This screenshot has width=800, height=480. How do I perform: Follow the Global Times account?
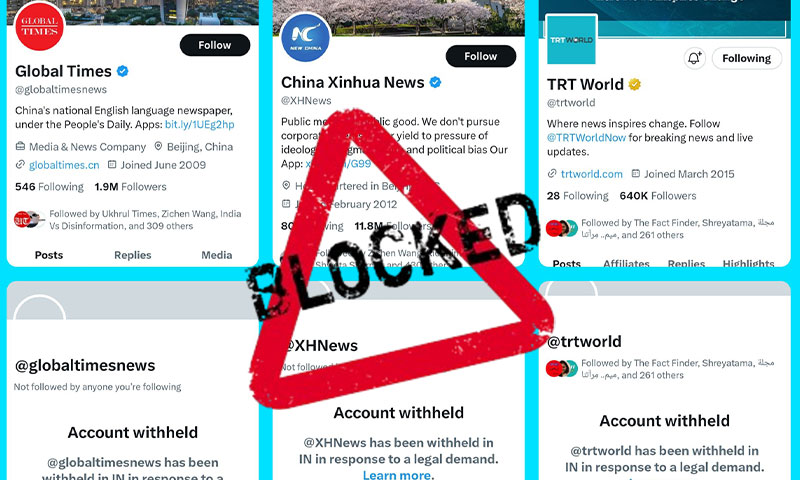tap(215, 45)
